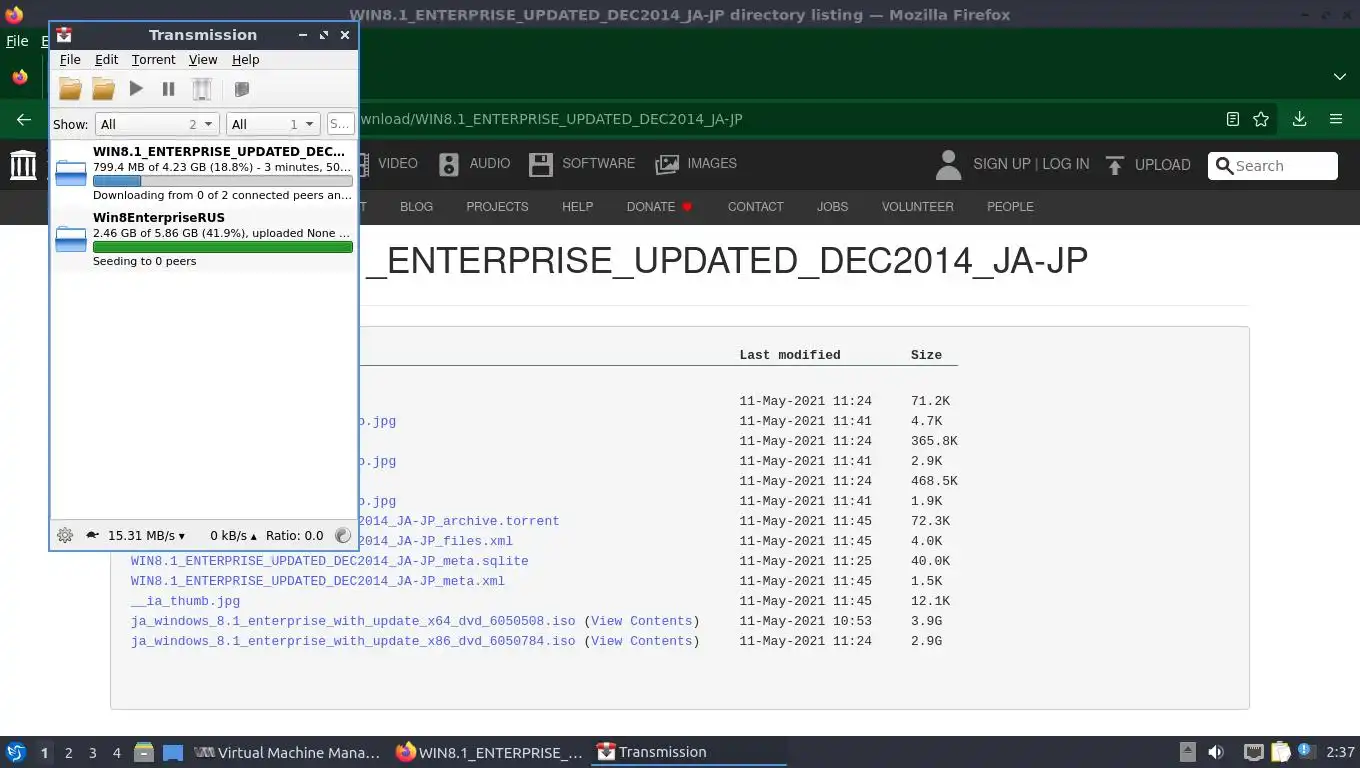The height and width of the screenshot is (768, 1360).
Task: Remove torrent using the trash icon
Action: point(202,89)
